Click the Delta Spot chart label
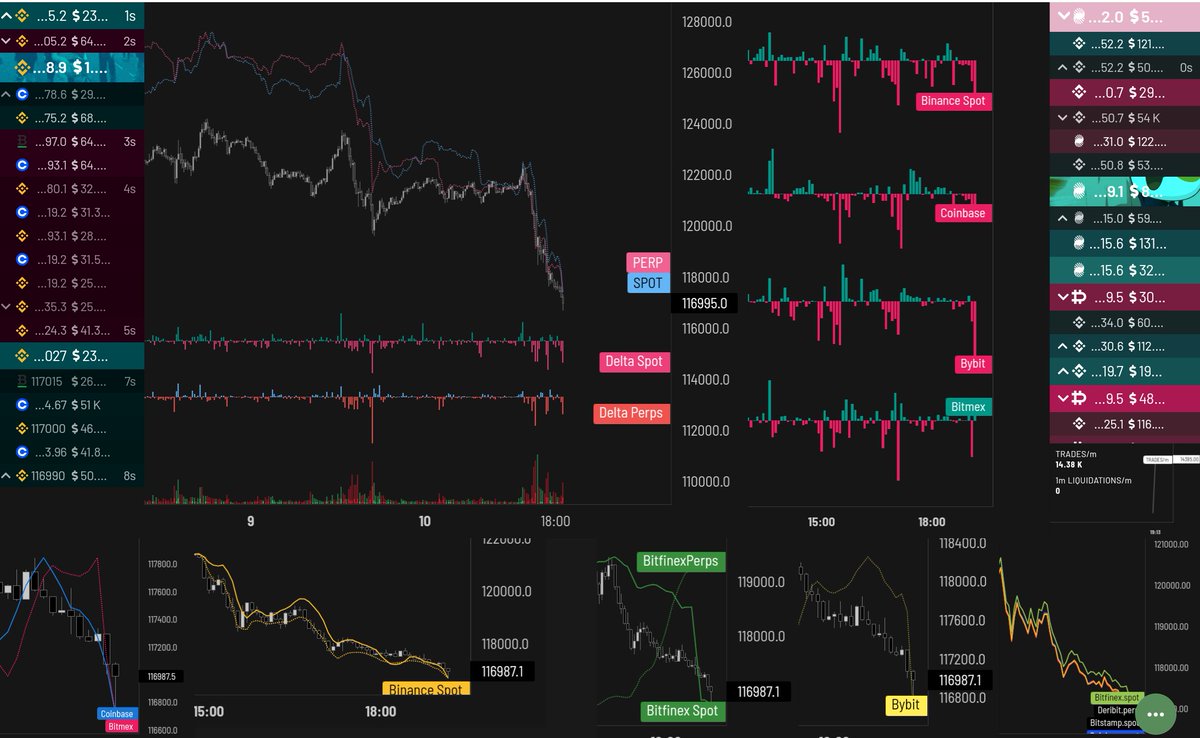The width and height of the screenshot is (1200, 738). click(634, 361)
